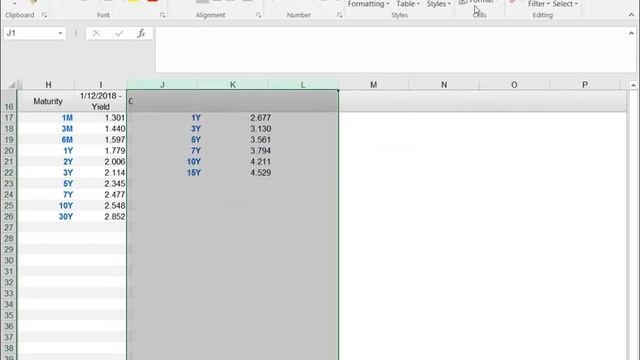Image resolution: width=640 pixels, height=360 pixels.
Task: Click the Name Box showing J1
Action: [30, 33]
